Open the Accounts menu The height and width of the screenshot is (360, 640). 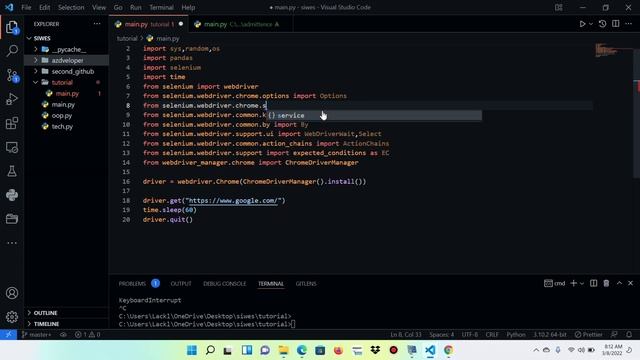[x=12, y=293]
